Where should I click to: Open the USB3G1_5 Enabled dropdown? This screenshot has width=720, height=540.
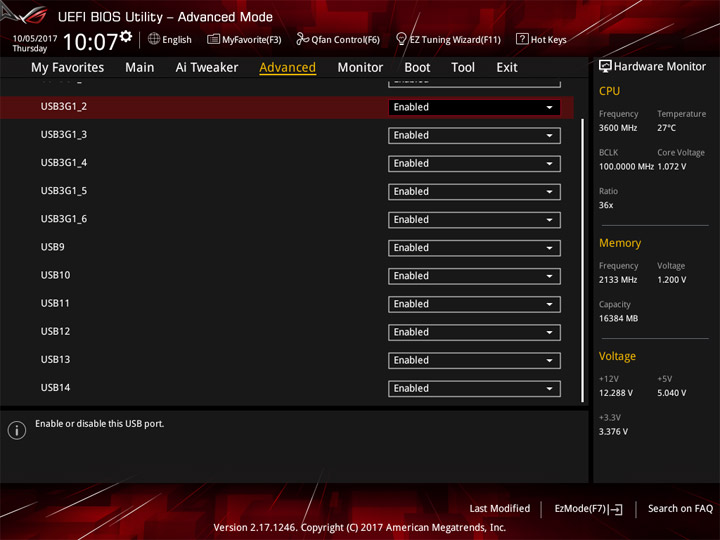[474, 191]
